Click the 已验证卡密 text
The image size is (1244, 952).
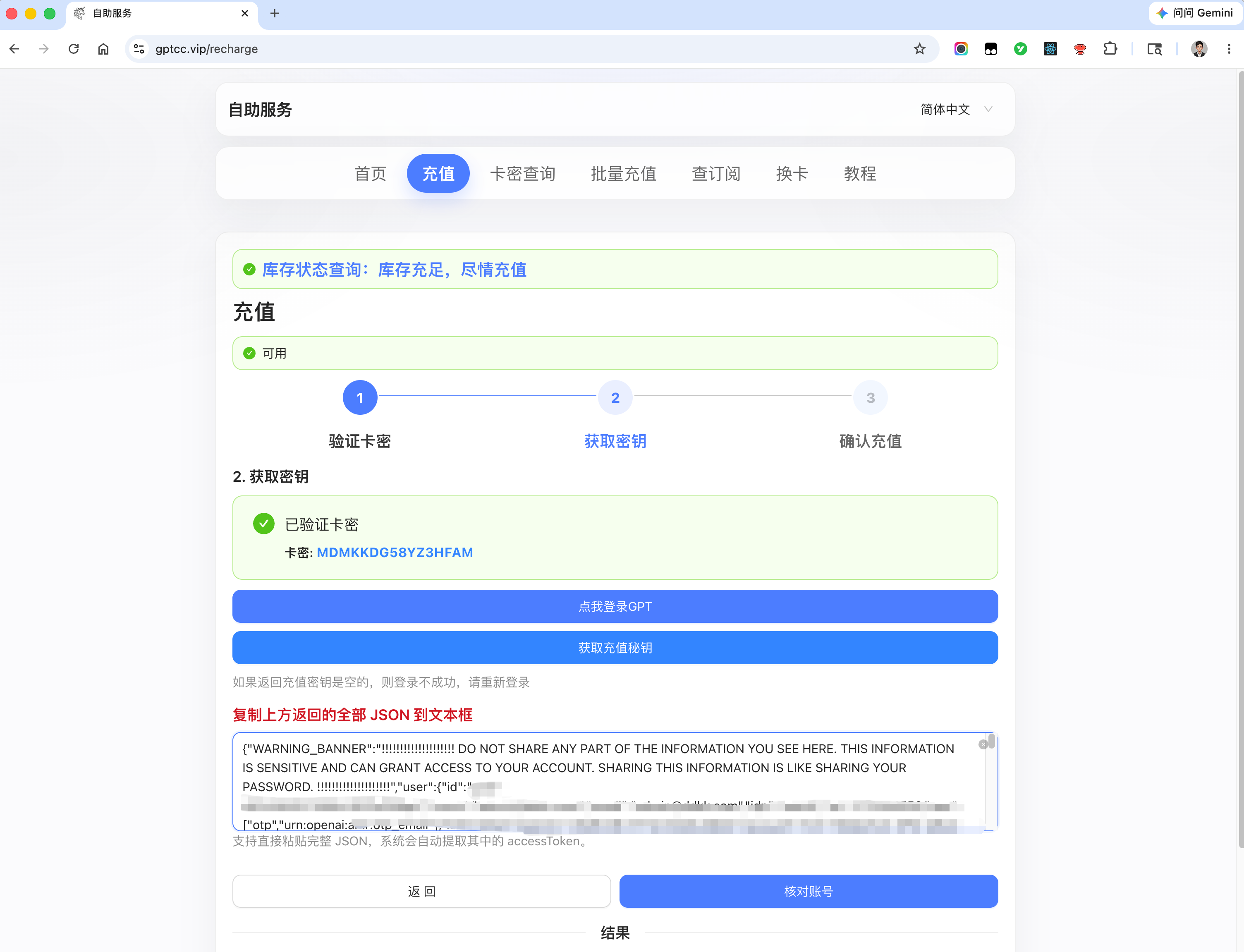321,525
